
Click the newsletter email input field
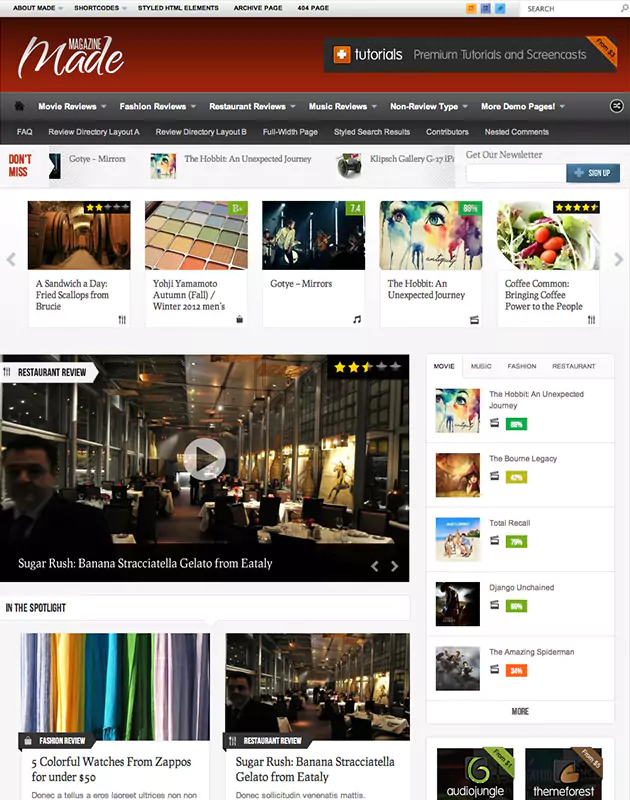pyautogui.click(x=516, y=173)
